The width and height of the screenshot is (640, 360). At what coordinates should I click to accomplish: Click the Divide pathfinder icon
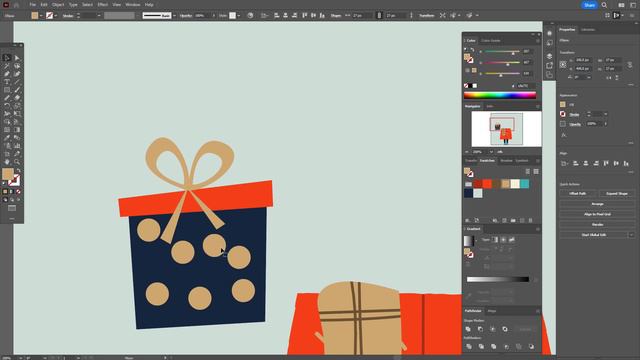(x=469, y=347)
